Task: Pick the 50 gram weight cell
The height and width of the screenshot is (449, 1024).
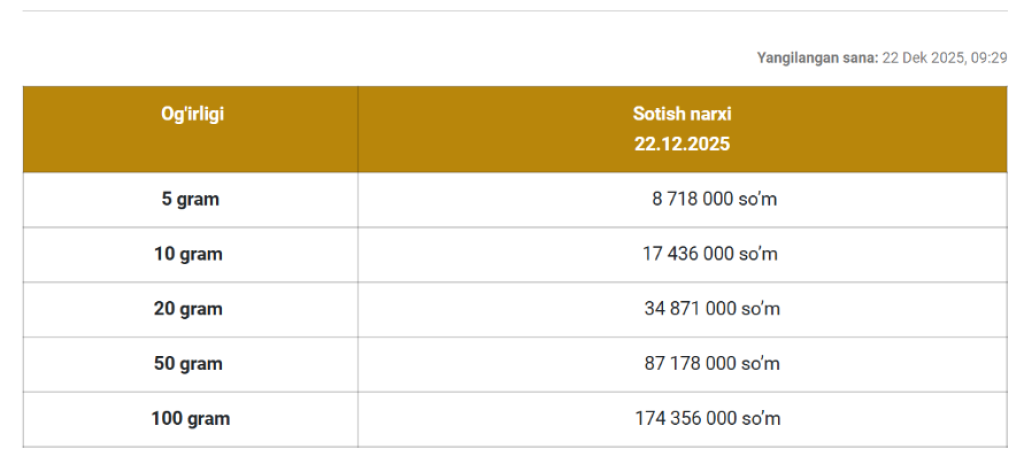Action: click(188, 363)
